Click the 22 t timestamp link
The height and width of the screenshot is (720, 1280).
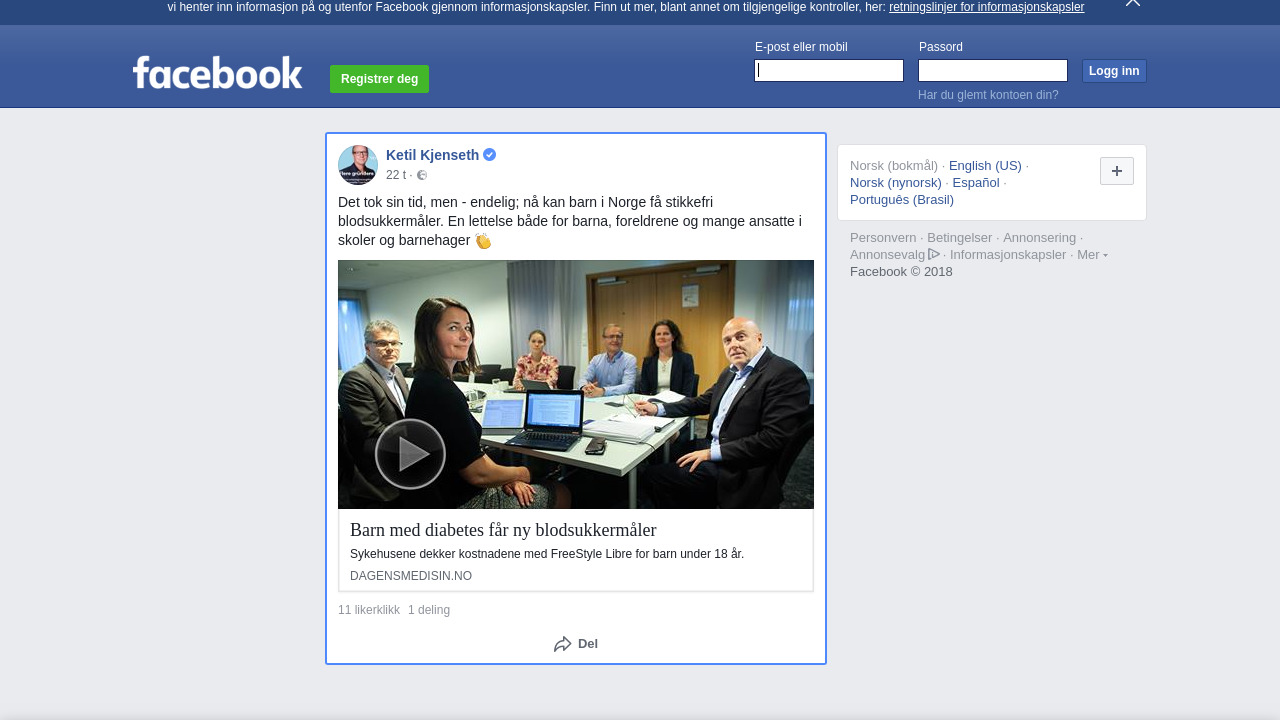396,175
